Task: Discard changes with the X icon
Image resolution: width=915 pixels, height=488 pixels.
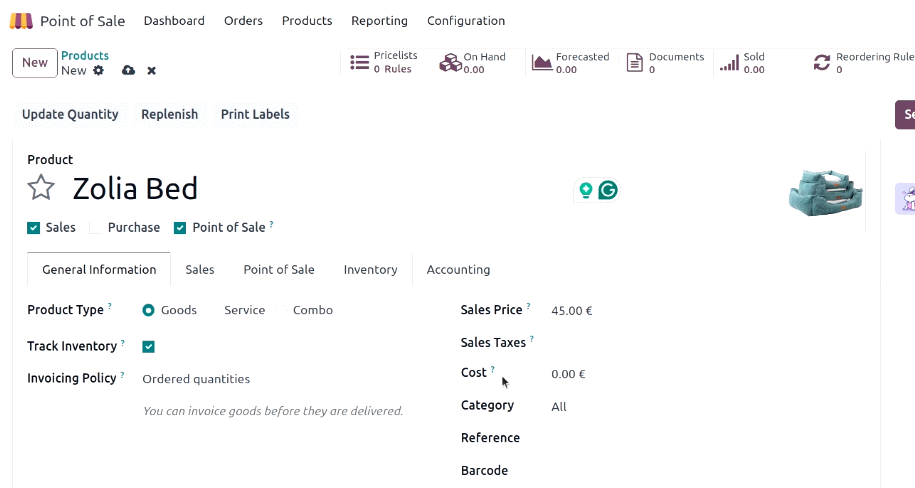Action: (152, 71)
